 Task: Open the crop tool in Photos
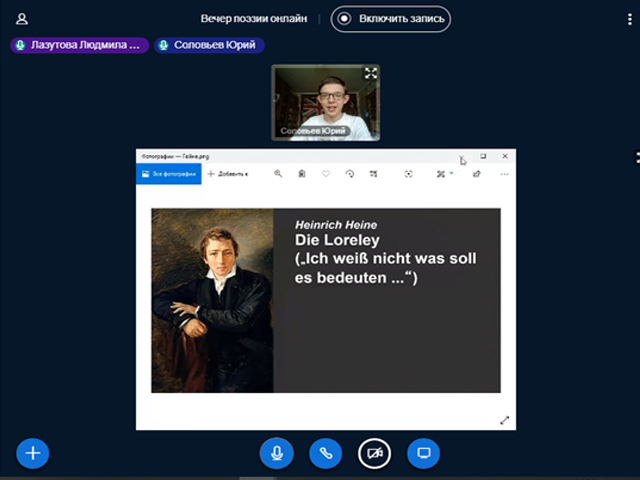tap(374, 174)
